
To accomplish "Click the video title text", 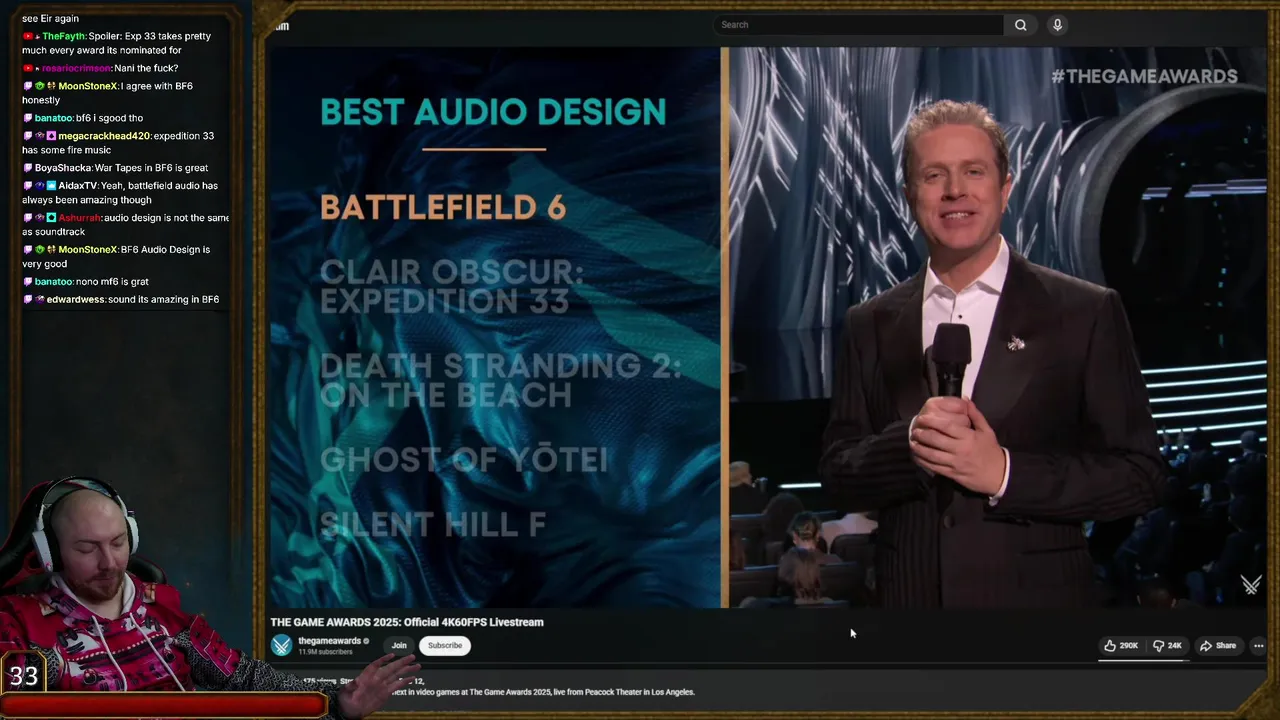I will [x=407, y=622].
